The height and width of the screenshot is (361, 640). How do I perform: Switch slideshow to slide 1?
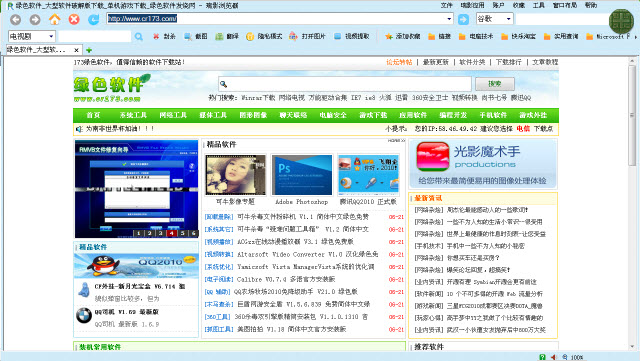138,233
